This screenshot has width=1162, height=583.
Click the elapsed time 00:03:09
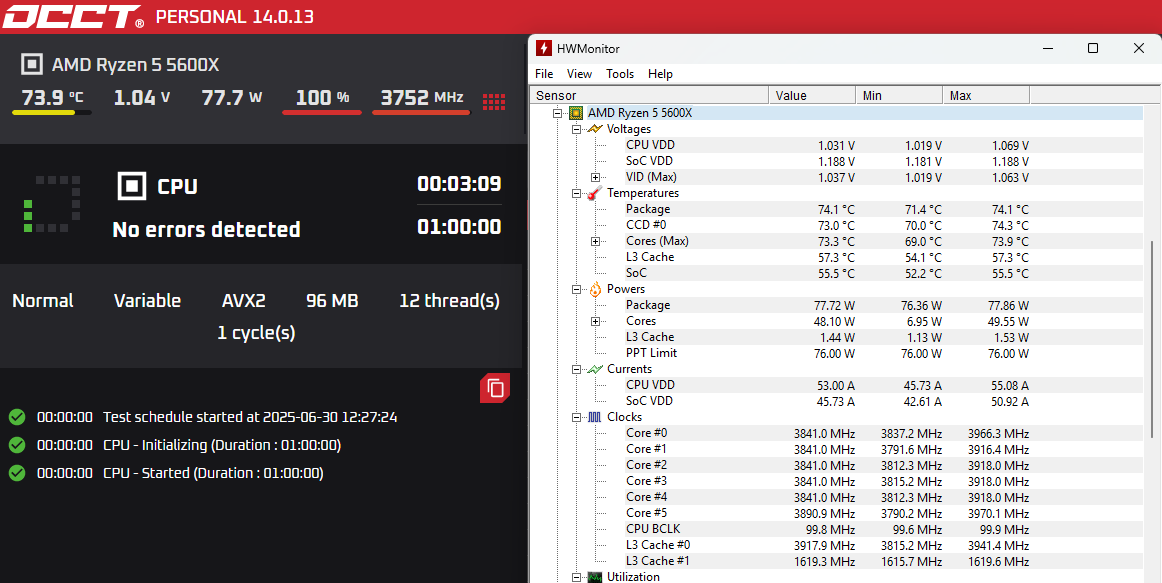pyautogui.click(x=459, y=184)
